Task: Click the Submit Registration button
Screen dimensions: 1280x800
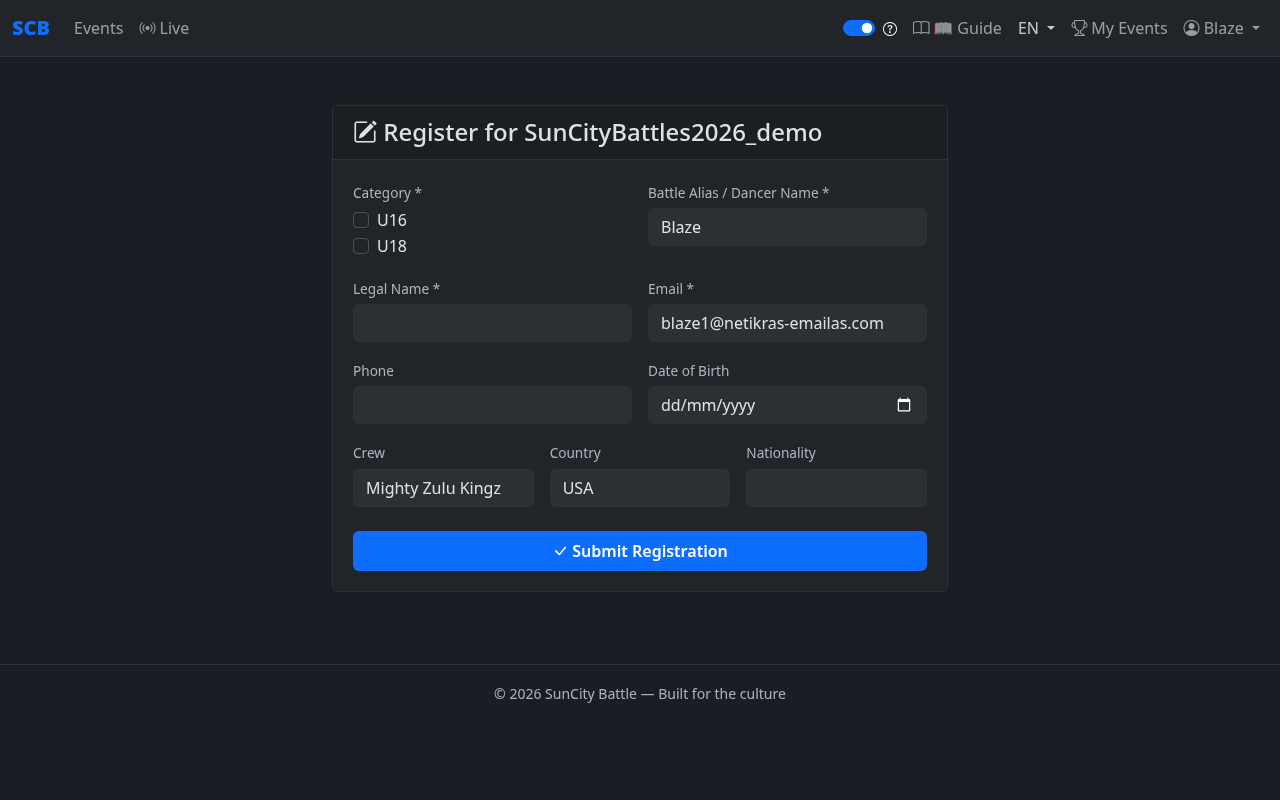Action: [x=640, y=551]
